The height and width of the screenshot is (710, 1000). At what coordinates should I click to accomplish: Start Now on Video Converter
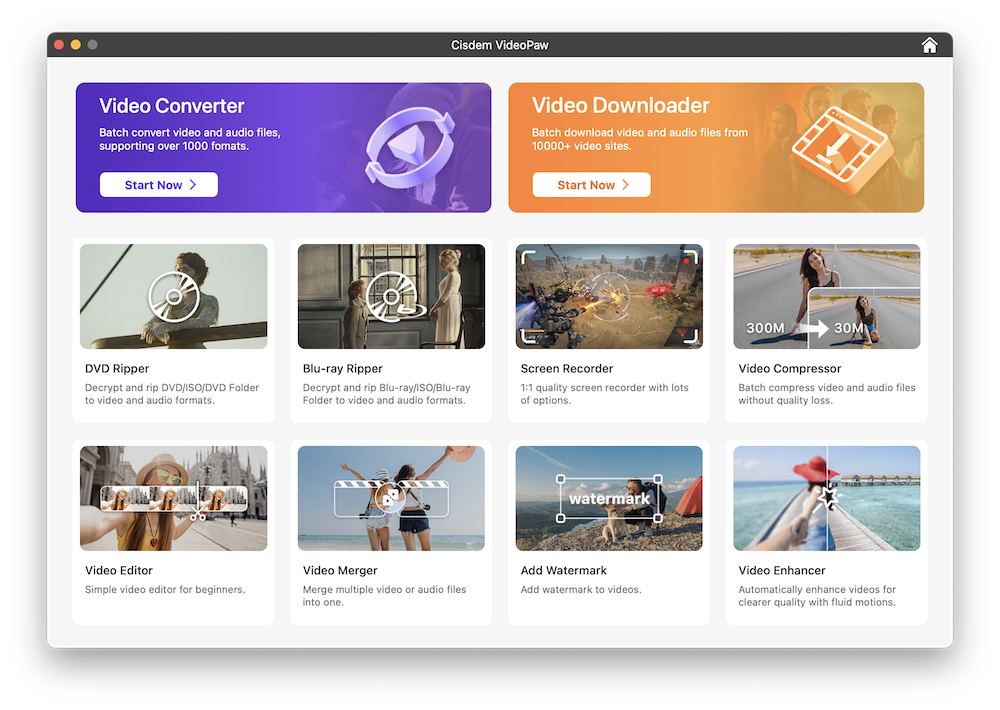[158, 184]
